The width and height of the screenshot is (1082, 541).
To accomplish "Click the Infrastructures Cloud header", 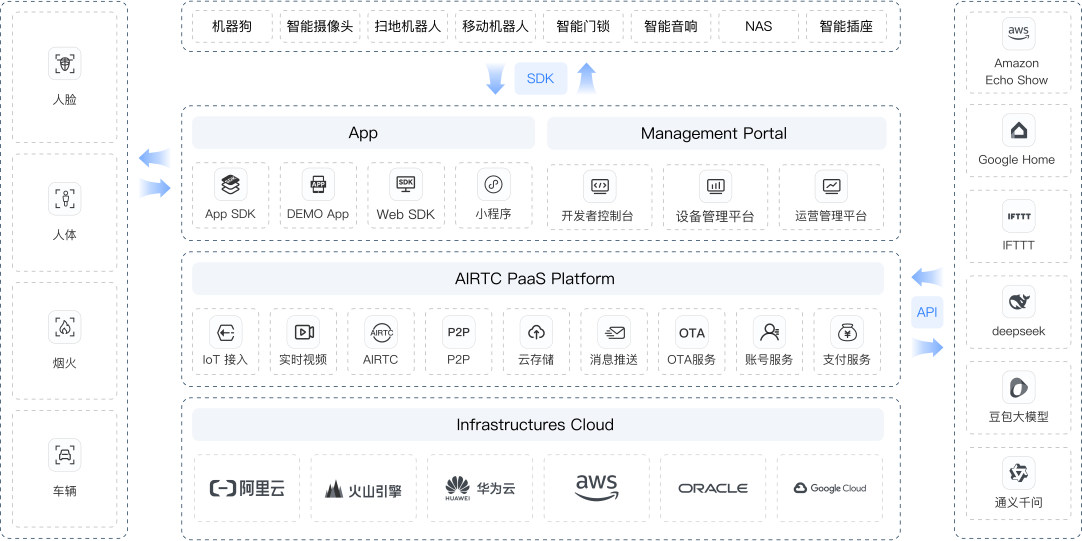I will coord(538,424).
